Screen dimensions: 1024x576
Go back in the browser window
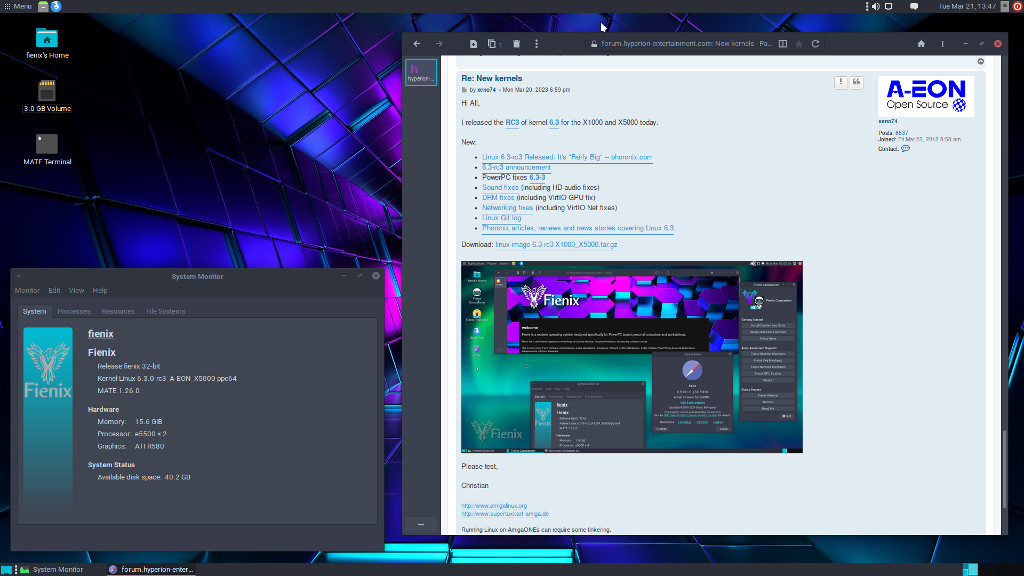click(x=417, y=44)
